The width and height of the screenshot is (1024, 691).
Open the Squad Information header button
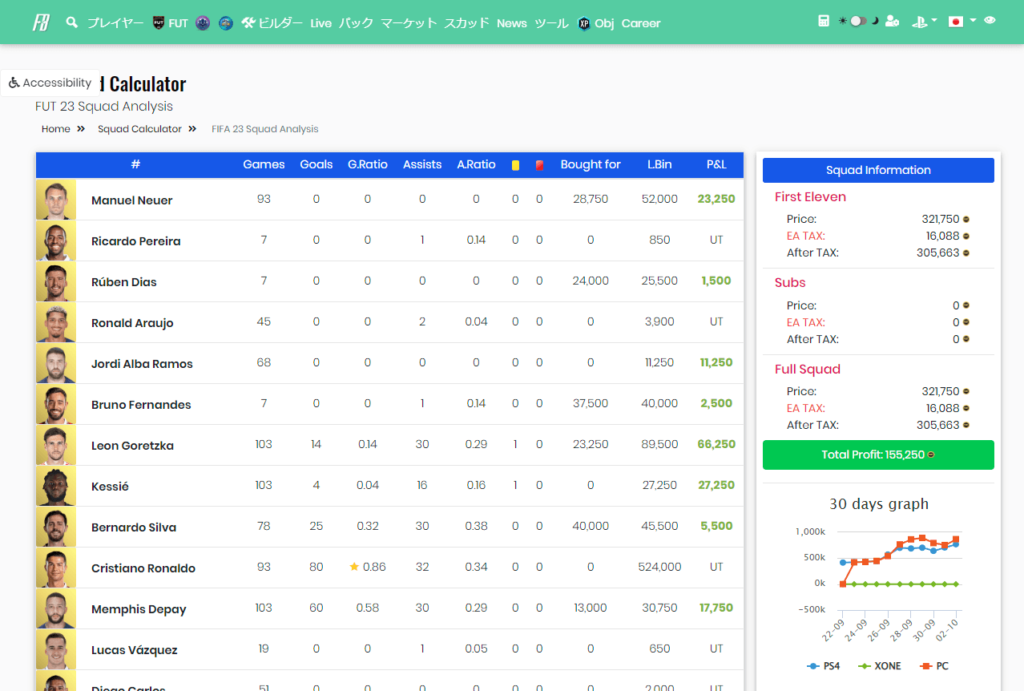point(878,170)
